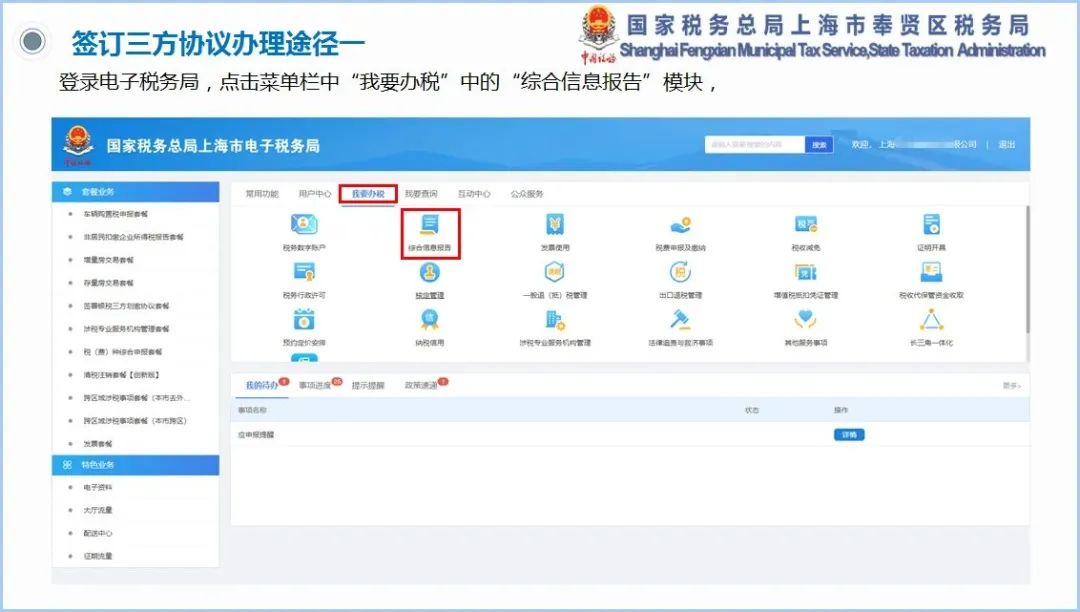Open the 涉税专业服务机构管理 icon
1080x612 pixels.
click(554, 320)
